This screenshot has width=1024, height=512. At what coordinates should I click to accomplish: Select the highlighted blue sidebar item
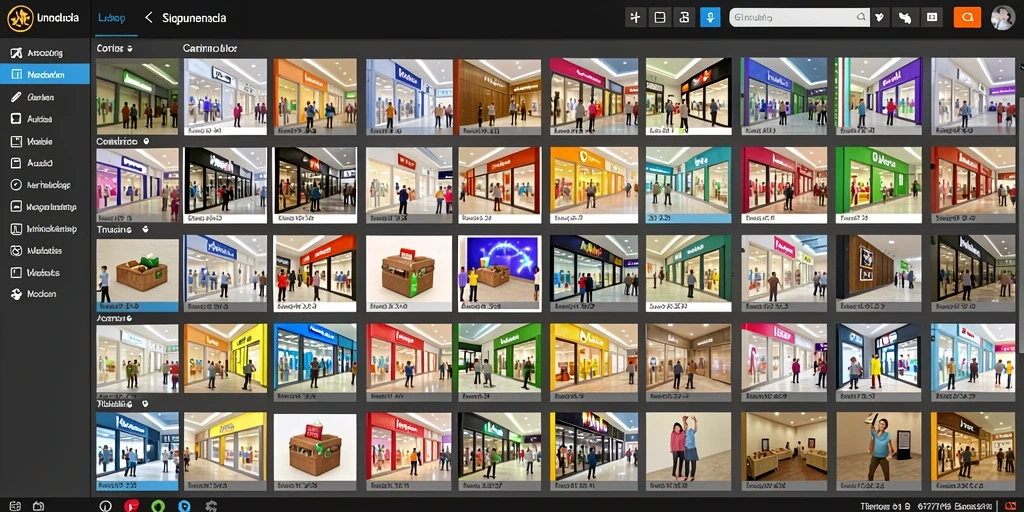[x=45, y=74]
